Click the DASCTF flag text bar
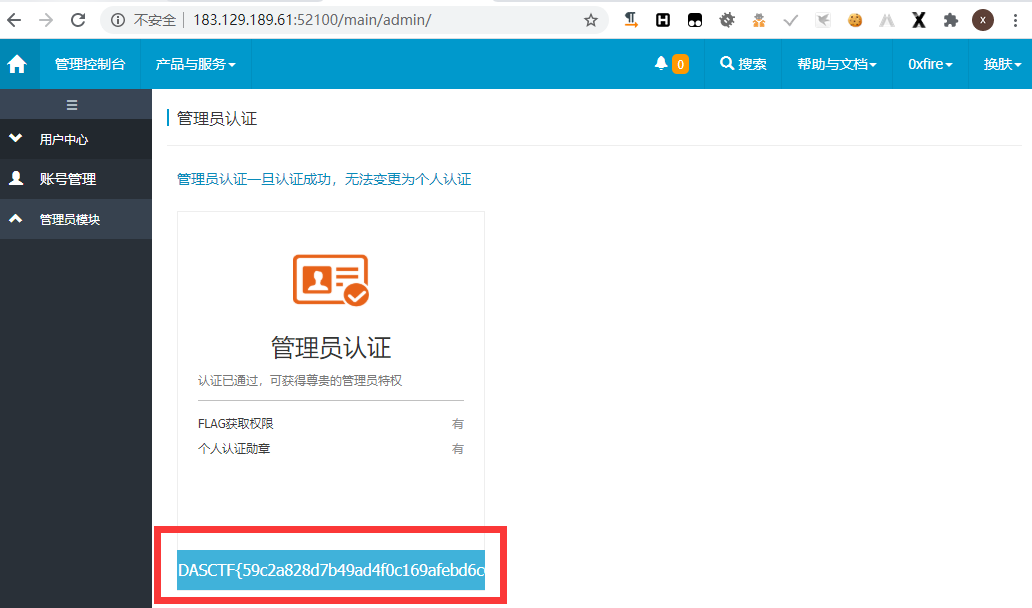The height and width of the screenshot is (608, 1032). [x=331, y=570]
